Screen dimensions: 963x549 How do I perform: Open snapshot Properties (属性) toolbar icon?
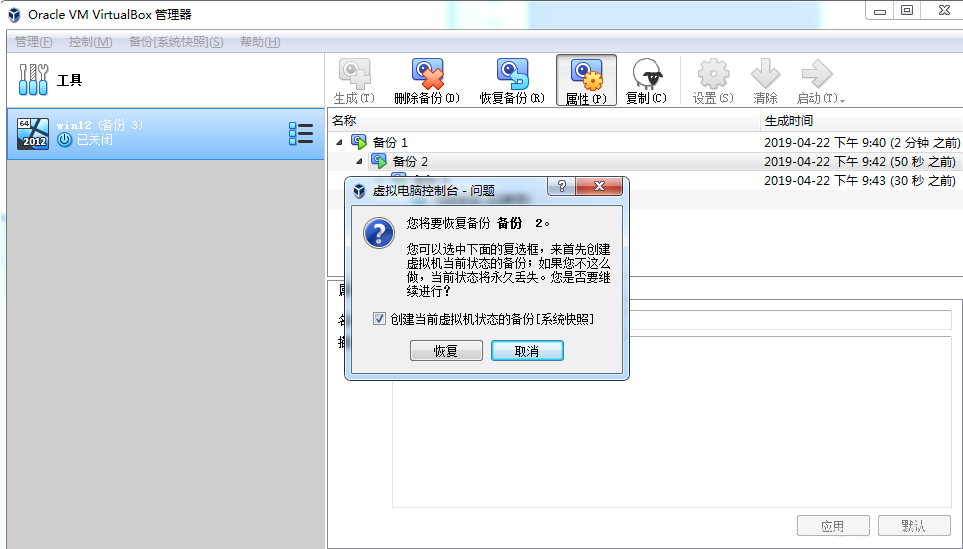[585, 75]
